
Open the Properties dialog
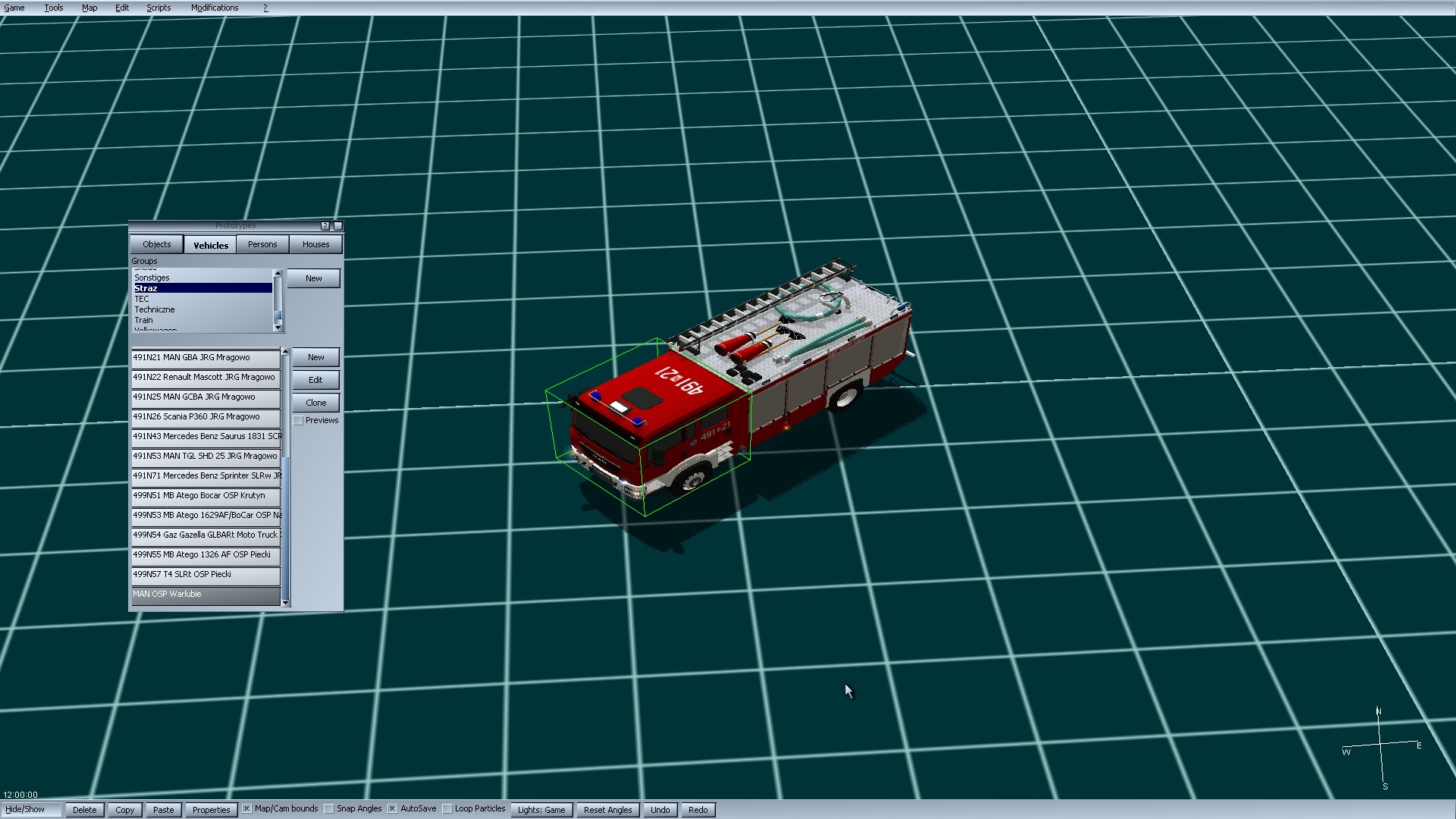(x=212, y=810)
